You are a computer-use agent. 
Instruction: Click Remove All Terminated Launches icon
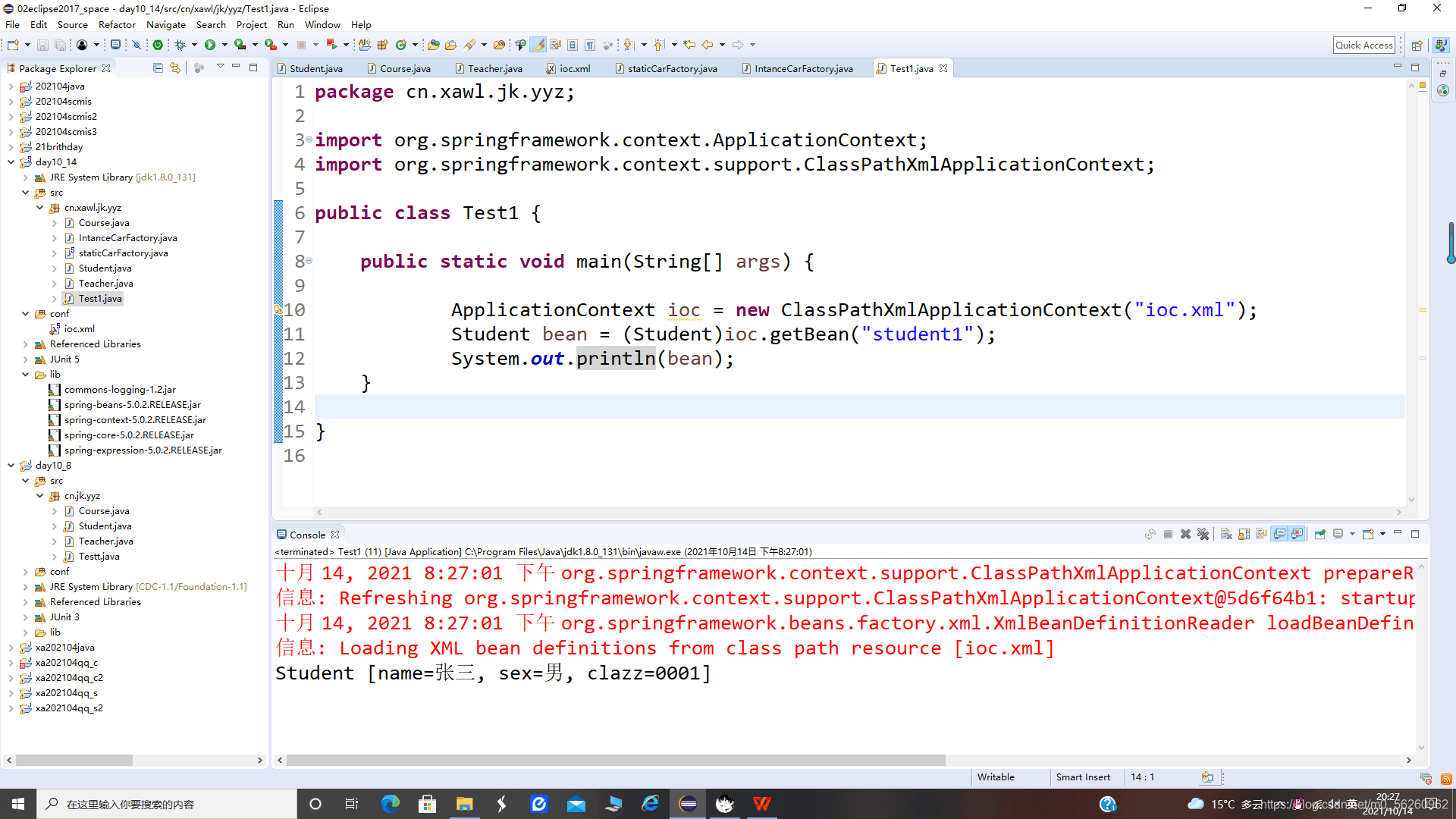[1203, 535]
